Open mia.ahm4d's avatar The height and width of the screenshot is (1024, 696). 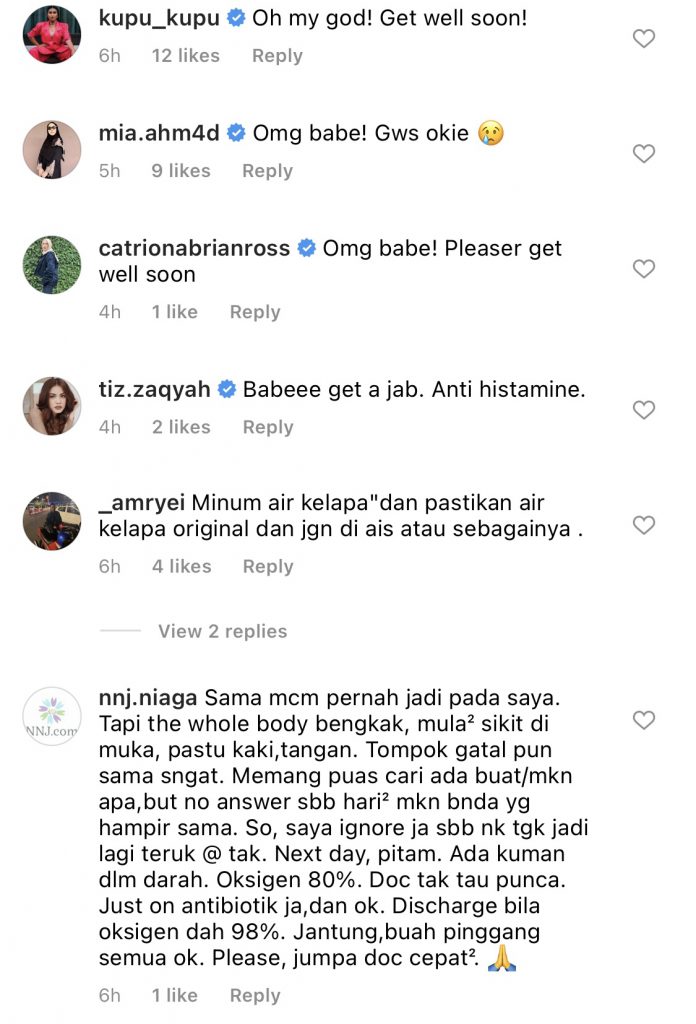pyautogui.click(x=52, y=150)
